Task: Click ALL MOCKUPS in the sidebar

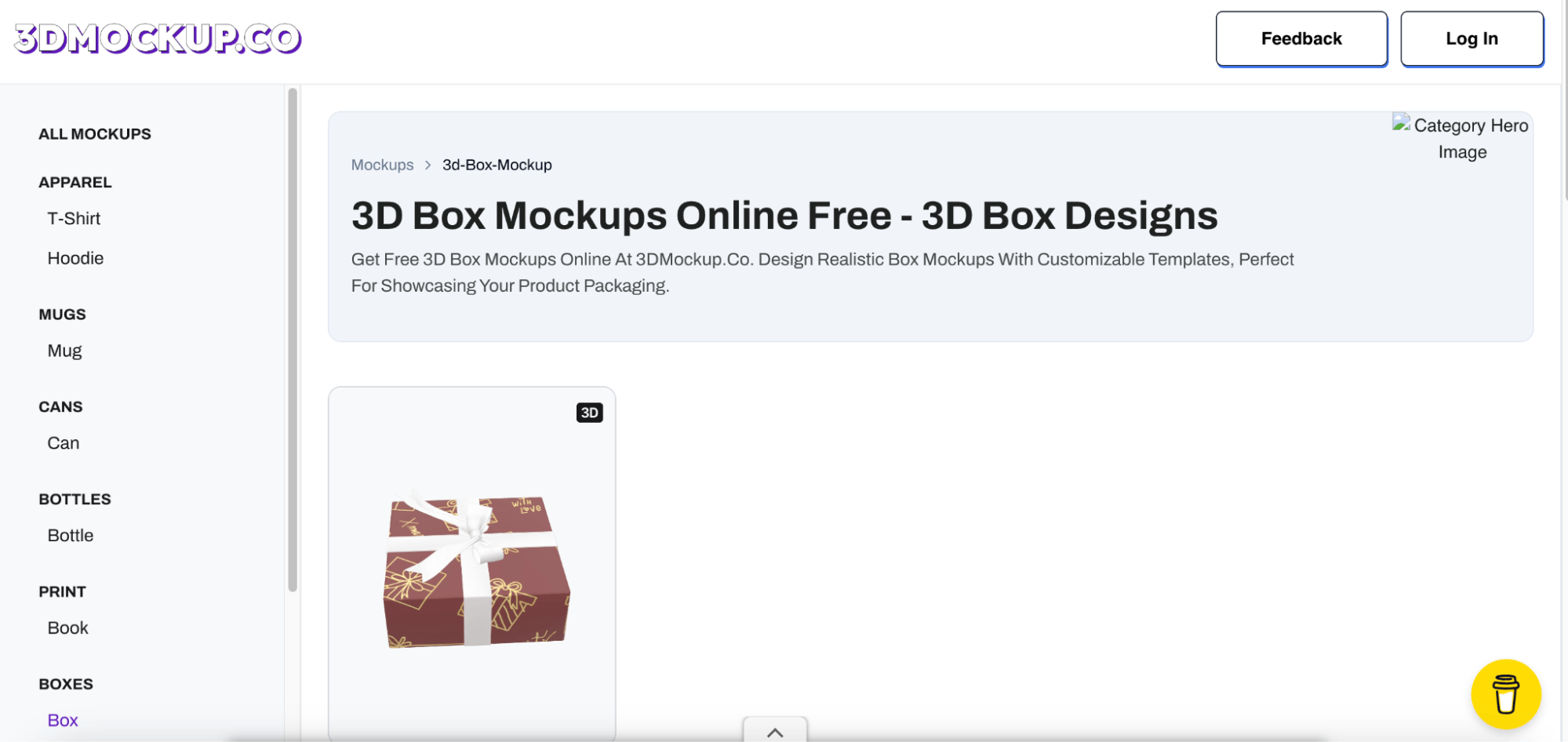Action: [94, 133]
